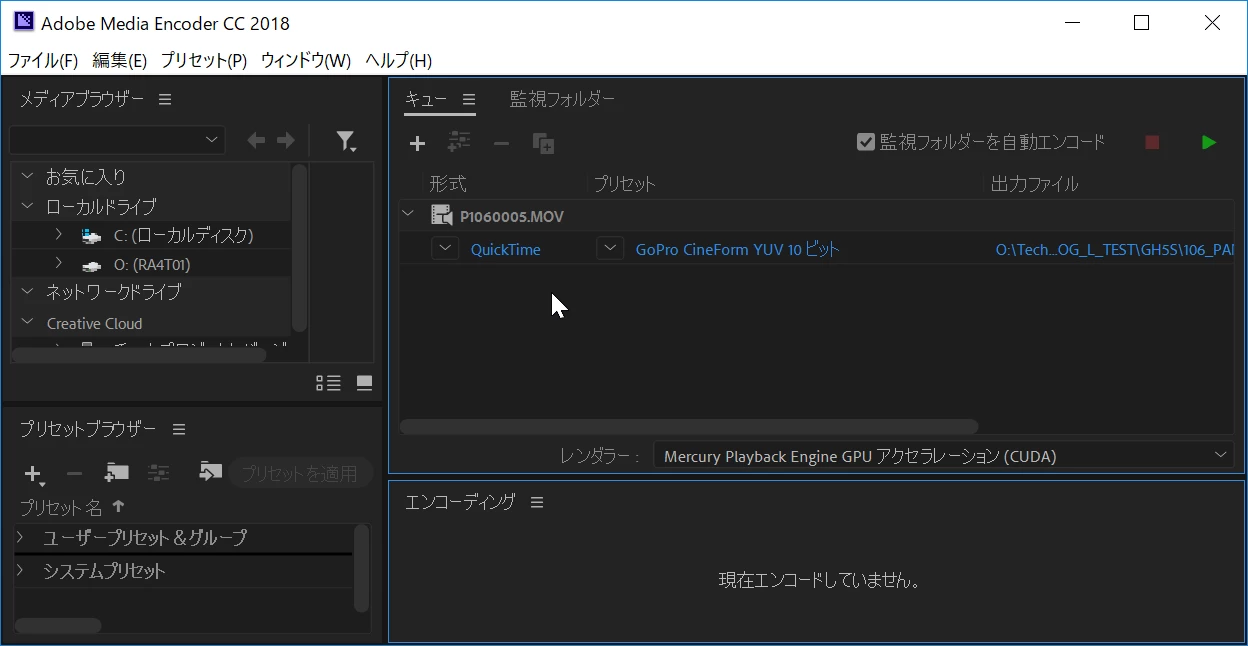1248x646 pixels.
Task: Click the import preset icon
Action: pyautogui.click(x=210, y=471)
